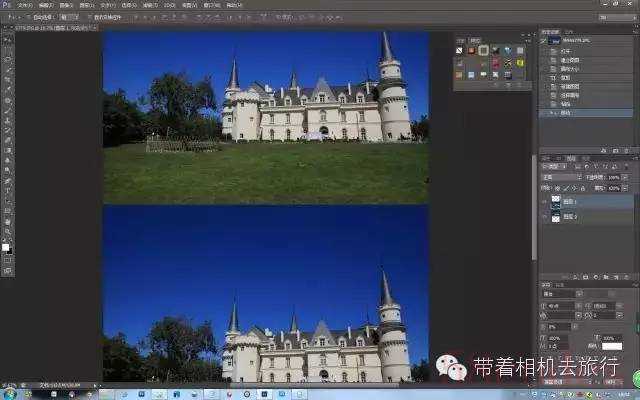Hide the 图层 1 layer with its eye icon
Viewport: 640px width, 400px height.
pos(545,202)
